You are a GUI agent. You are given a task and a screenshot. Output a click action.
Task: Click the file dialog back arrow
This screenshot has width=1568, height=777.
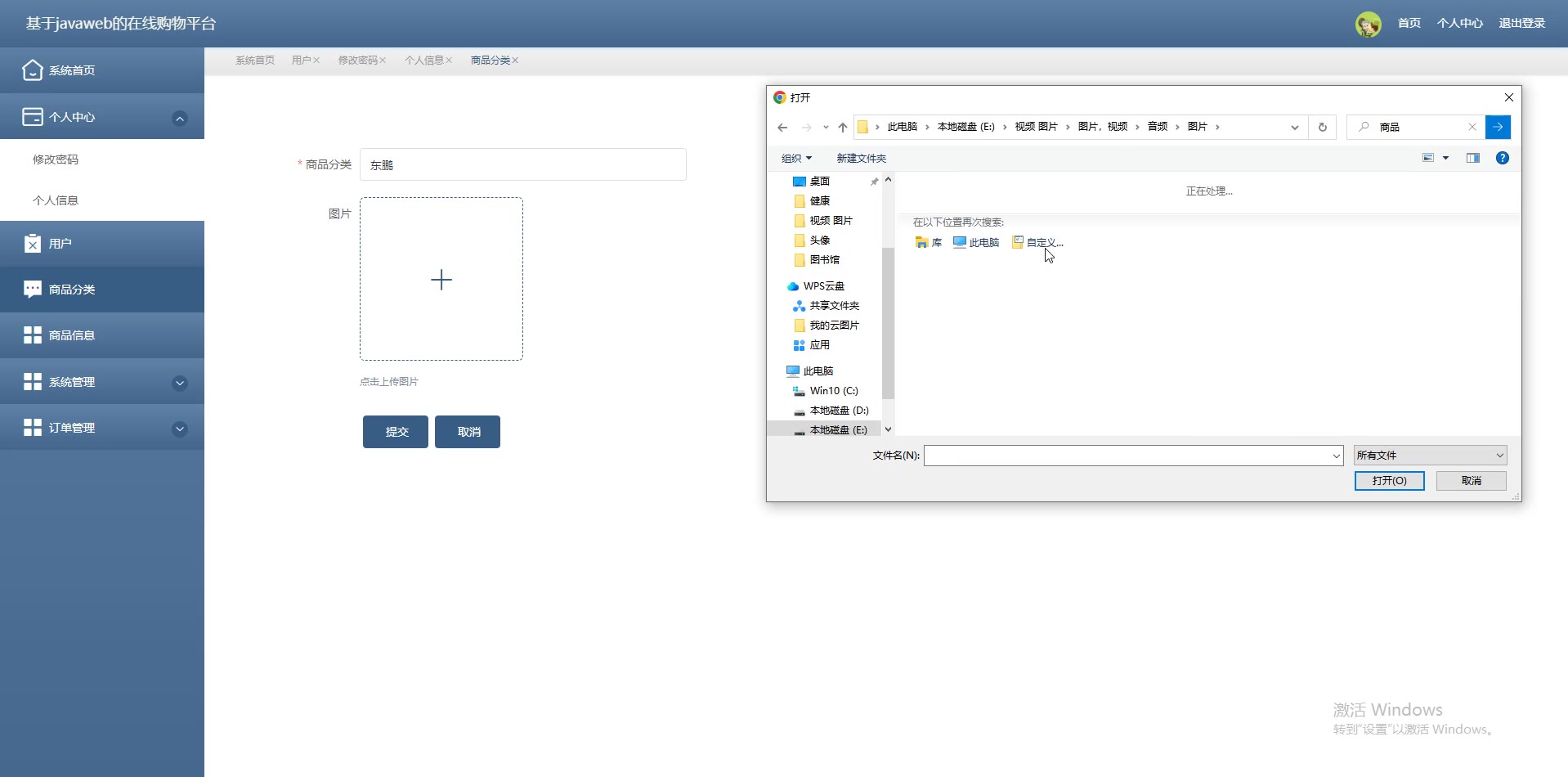(782, 127)
